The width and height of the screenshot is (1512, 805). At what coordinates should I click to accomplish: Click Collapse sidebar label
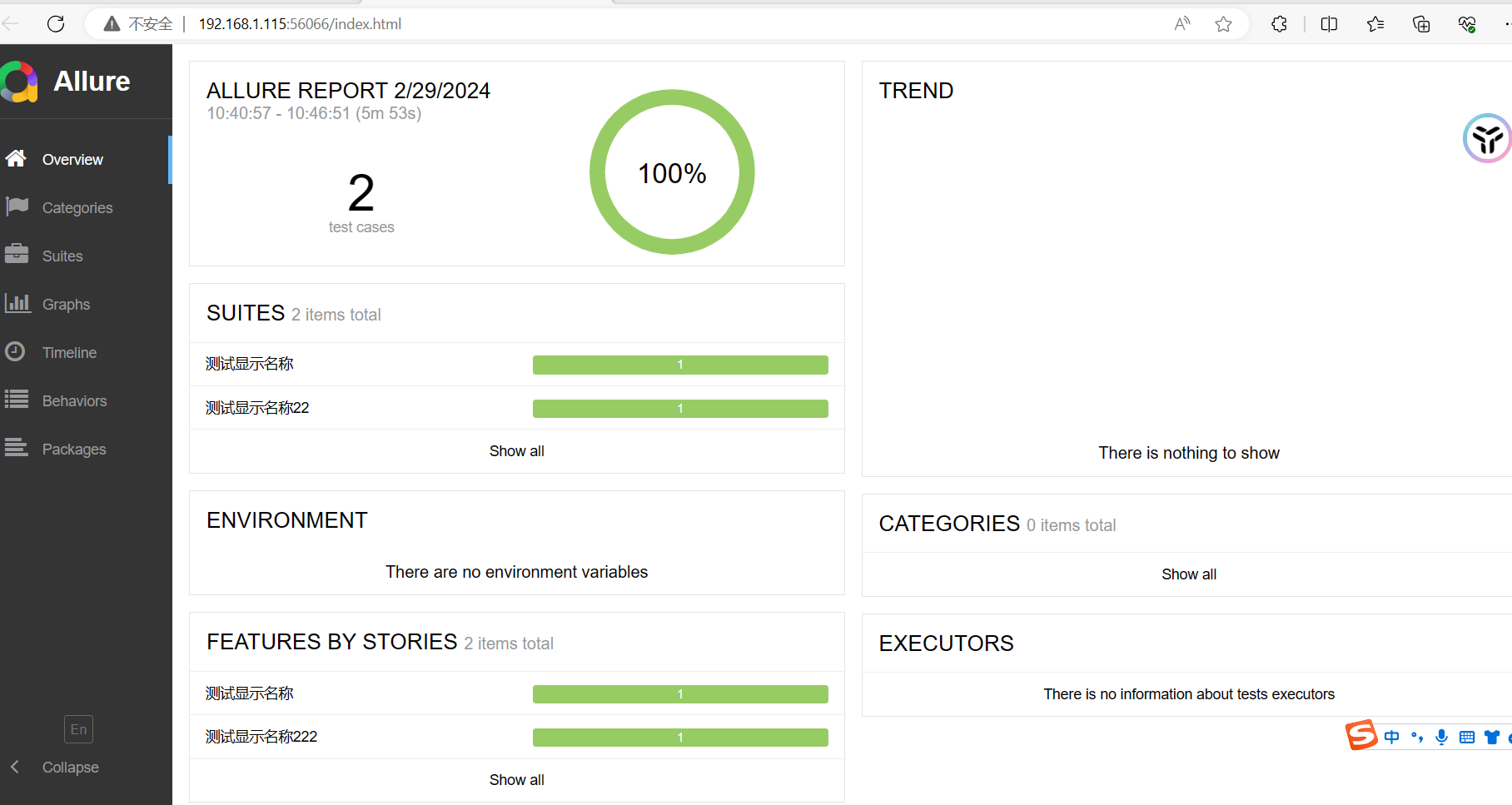tap(71, 768)
